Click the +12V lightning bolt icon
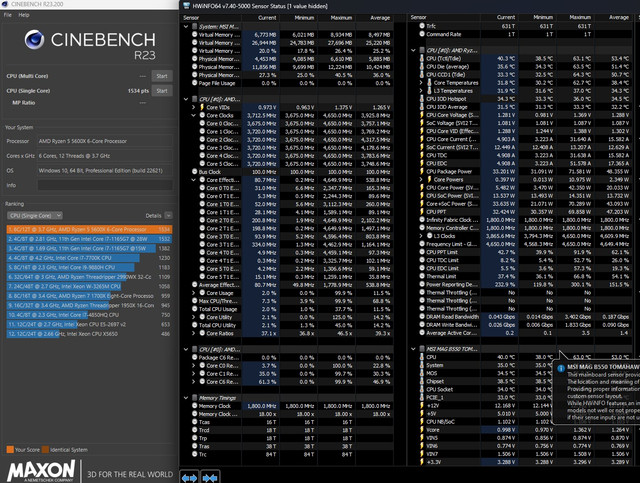This screenshot has height=483, width=640. 422,405
